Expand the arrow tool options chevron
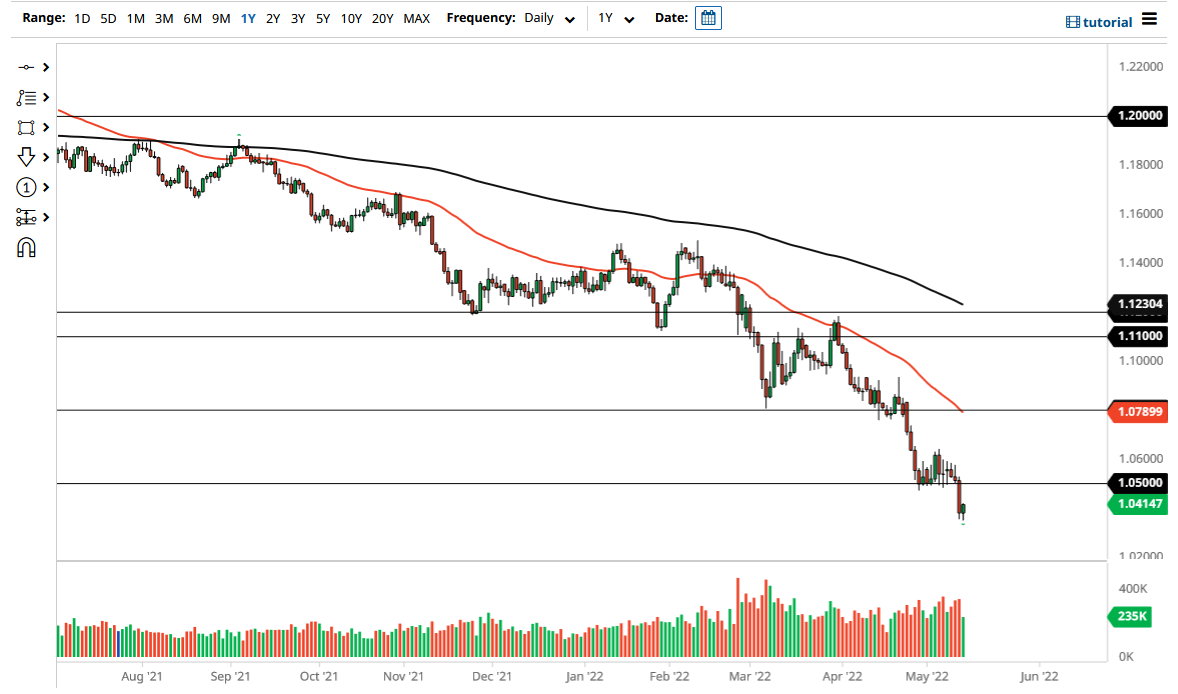This screenshot has width=1178, height=694. [44, 157]
